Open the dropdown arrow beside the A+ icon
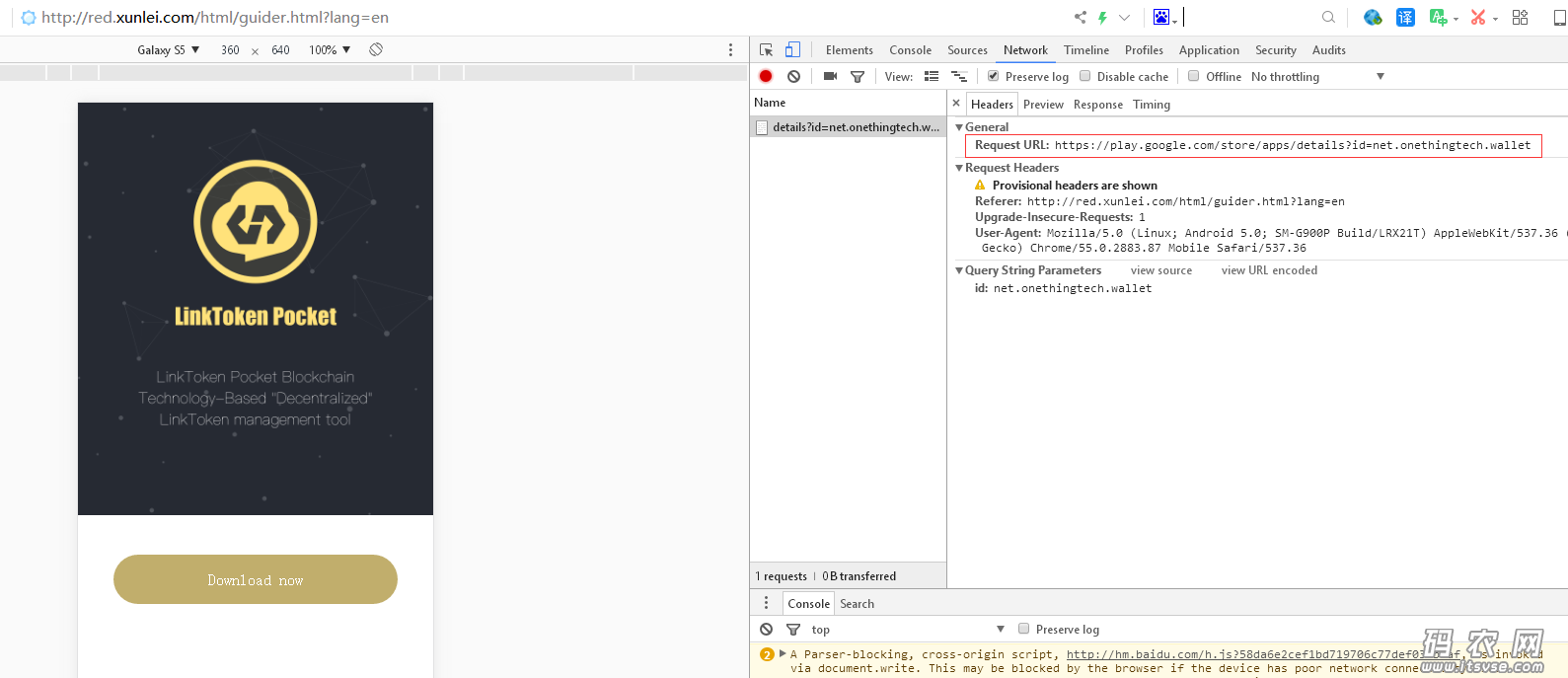Screen dimensions: 1568x678 (1456, 19)
